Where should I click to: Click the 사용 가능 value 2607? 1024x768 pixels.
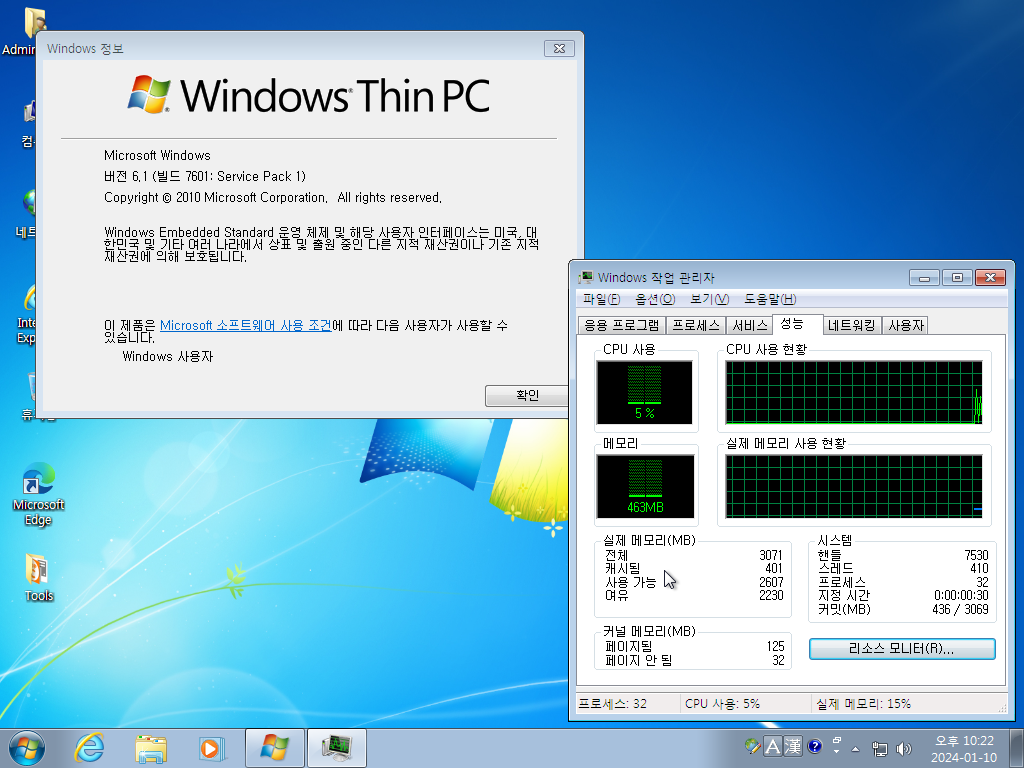(x=771, y=582)
